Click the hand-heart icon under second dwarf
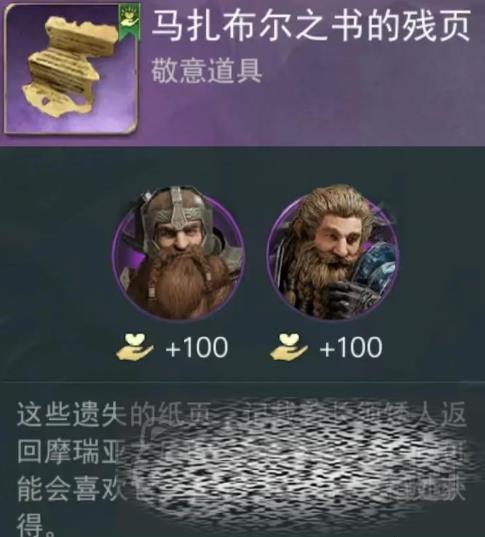This screenshot has height=537, width=485. [x=289, y=348]
